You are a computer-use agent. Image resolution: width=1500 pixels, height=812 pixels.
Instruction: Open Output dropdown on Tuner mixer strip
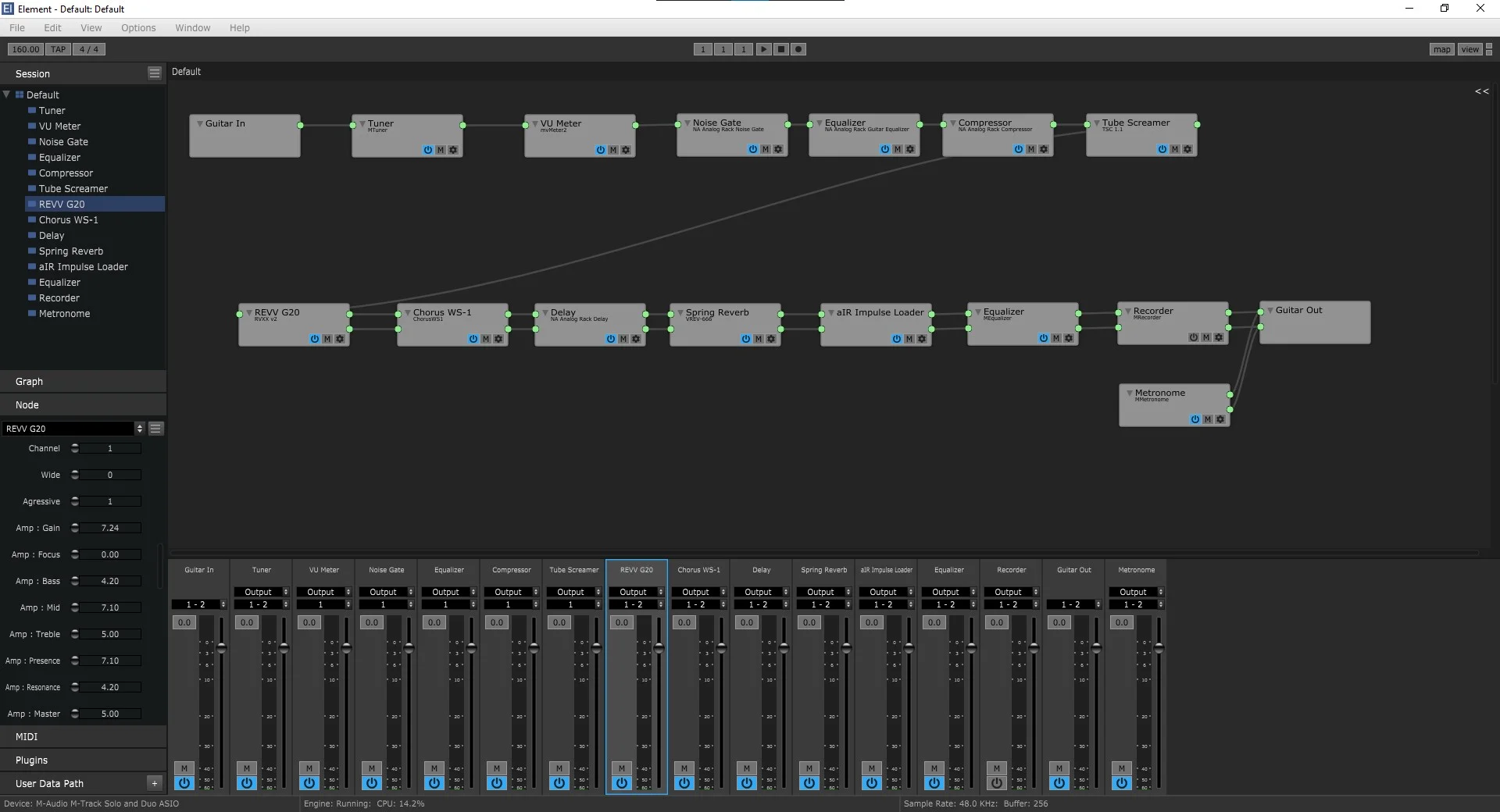click(x=261, y=592)
